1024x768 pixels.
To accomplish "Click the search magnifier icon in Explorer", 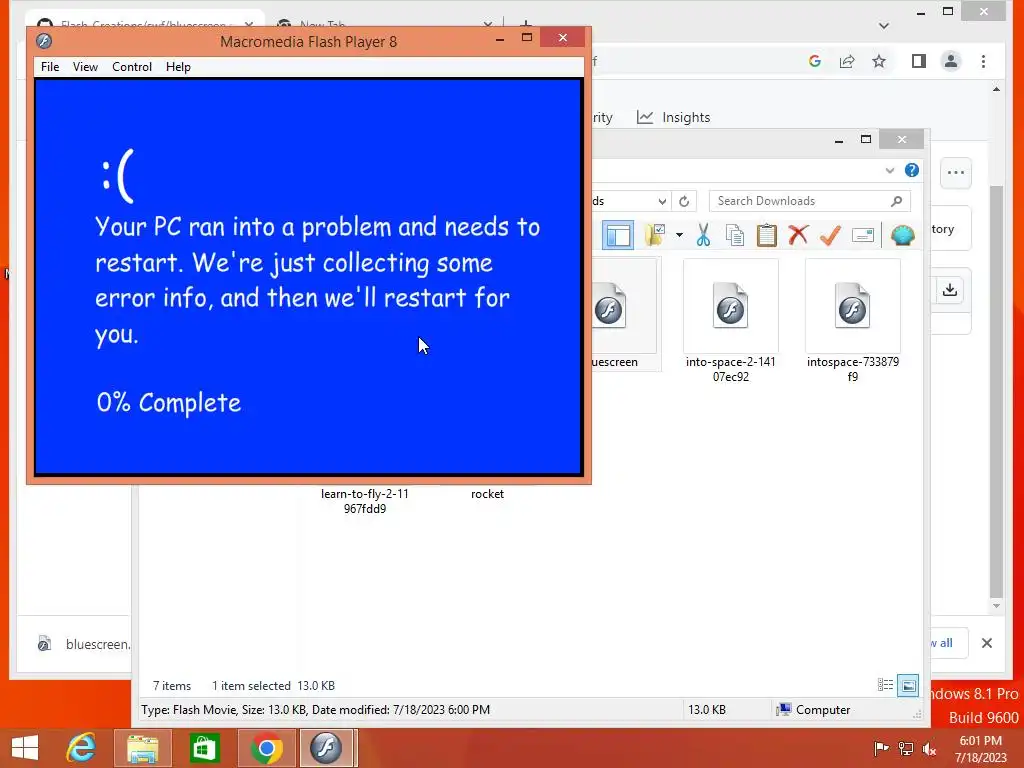I will click(897, 201).
